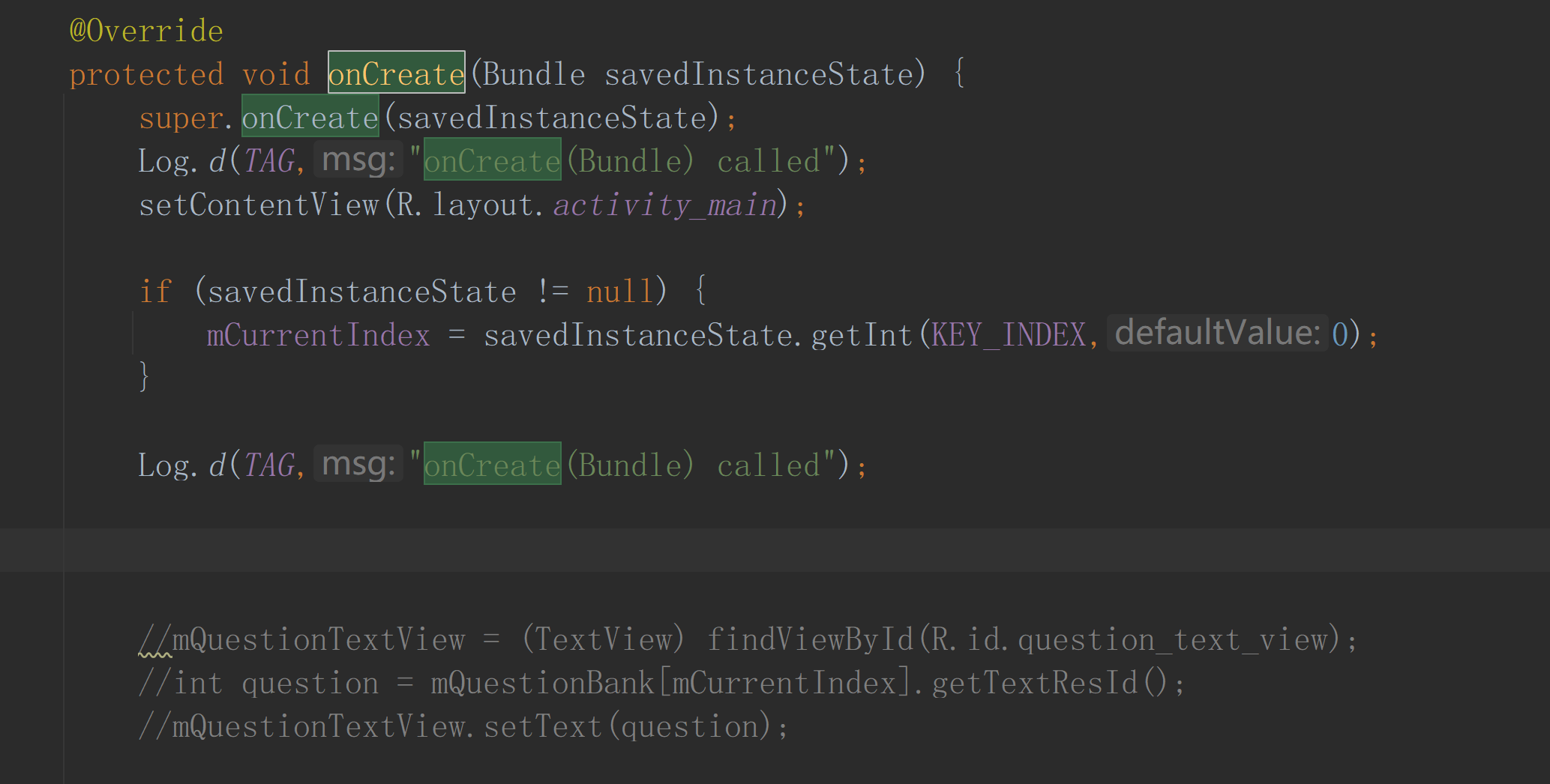The width and height of the screenshot is (1550, 784).
Task: Click savedInstanceState parameter in method signature
Action: (759, 75)
